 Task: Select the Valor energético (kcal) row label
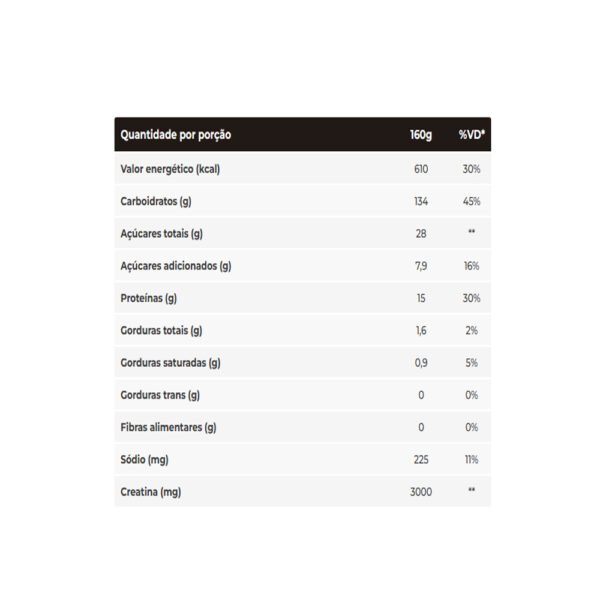[x=170, y=169]
